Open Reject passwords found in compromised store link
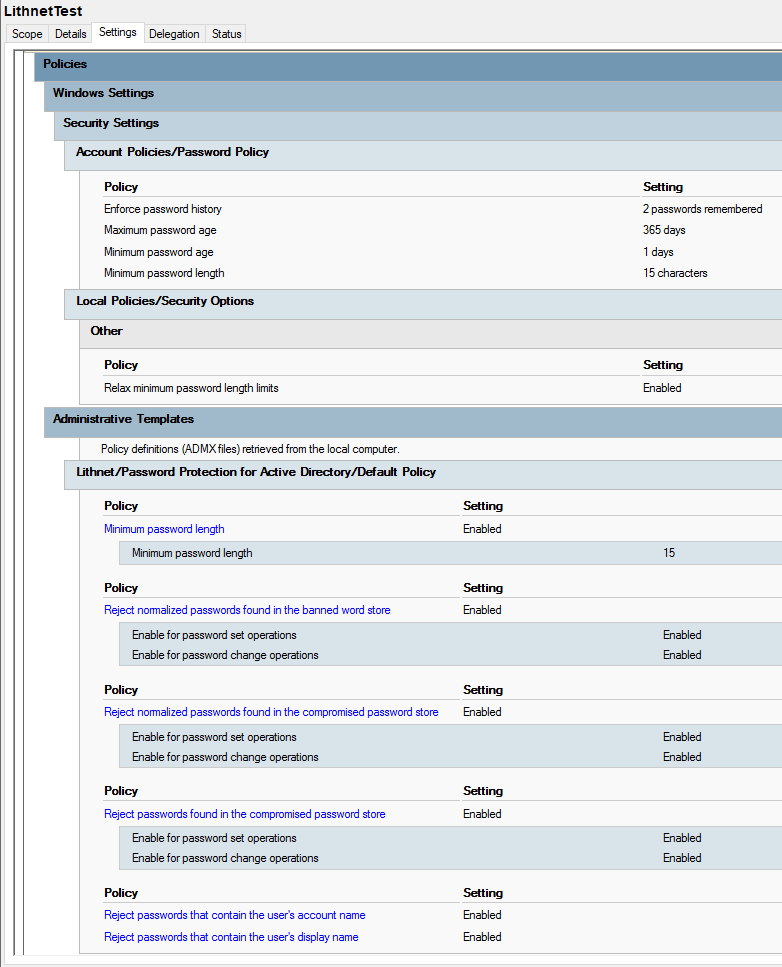 (244, 814)
